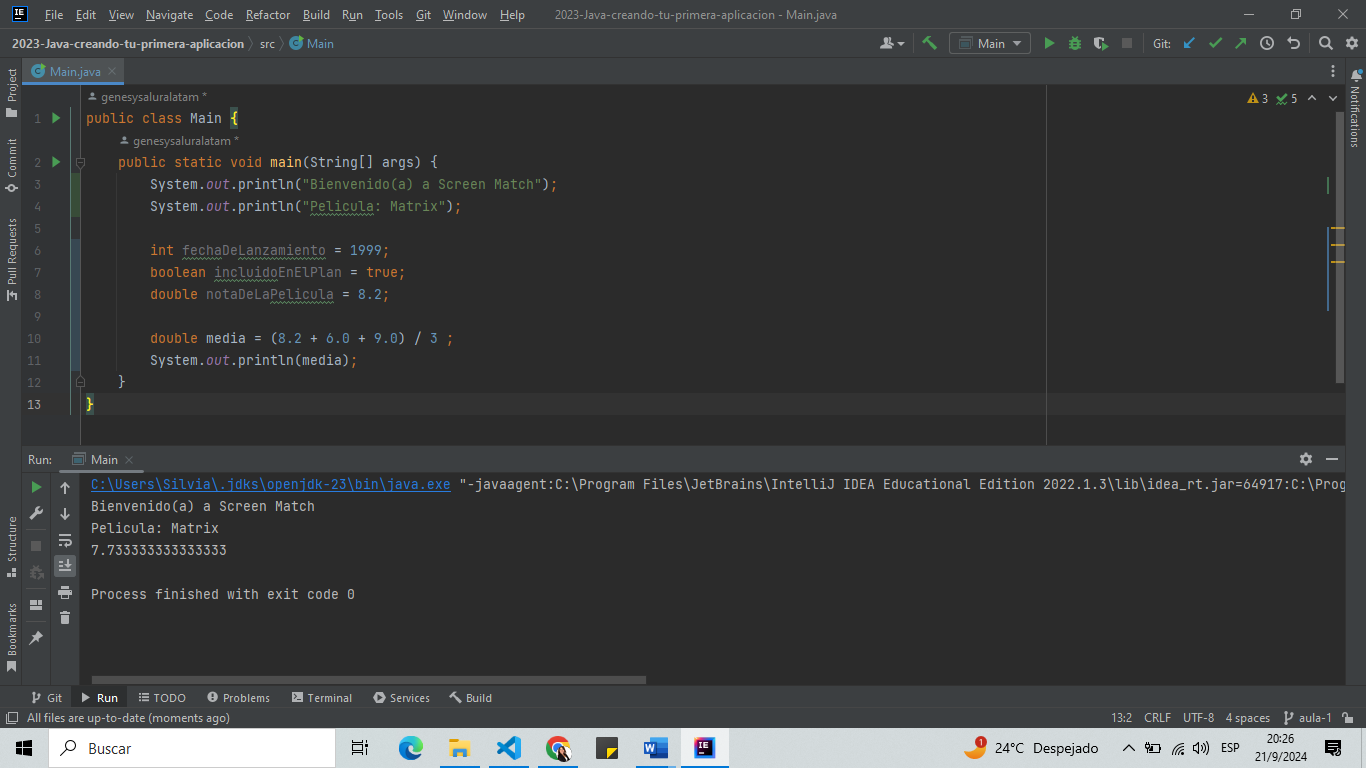The image size is (1366, 768).
Task: Print the console output
Action: 65,592
